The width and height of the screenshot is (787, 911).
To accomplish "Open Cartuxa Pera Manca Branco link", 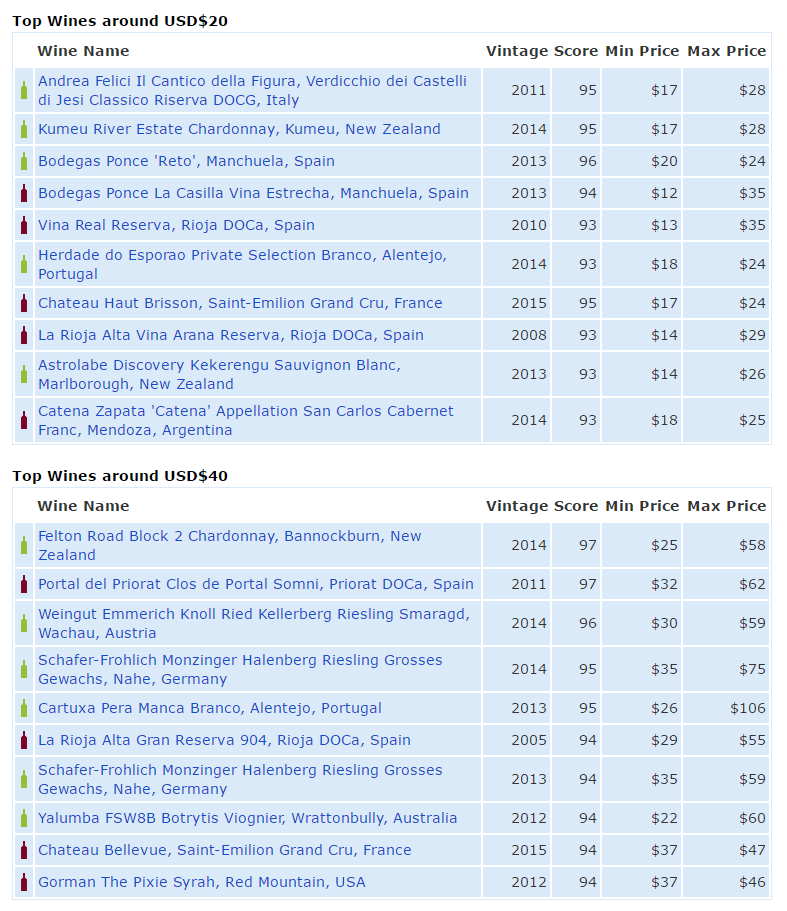I will click(x=210, y=708).
